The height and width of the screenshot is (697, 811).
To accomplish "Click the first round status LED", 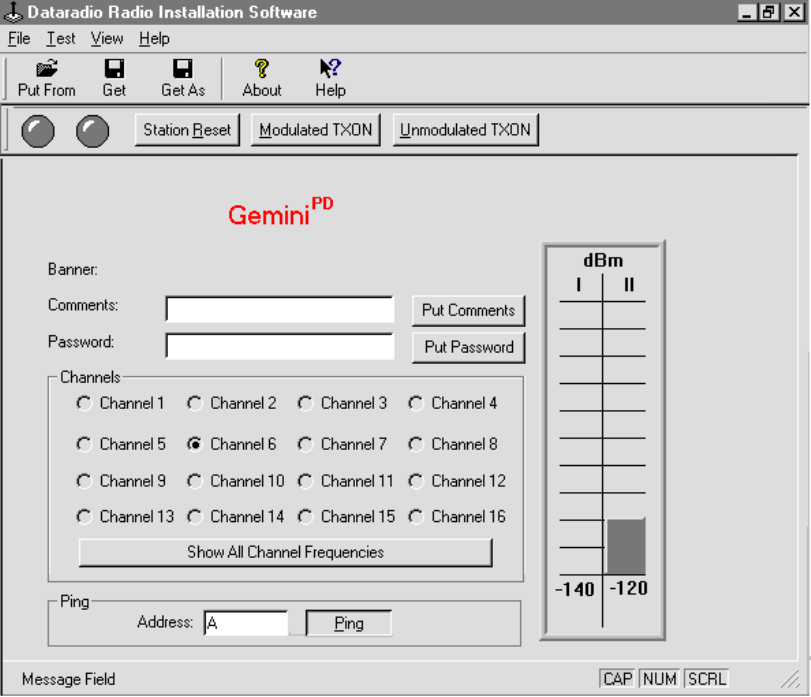I will (38, 131).
